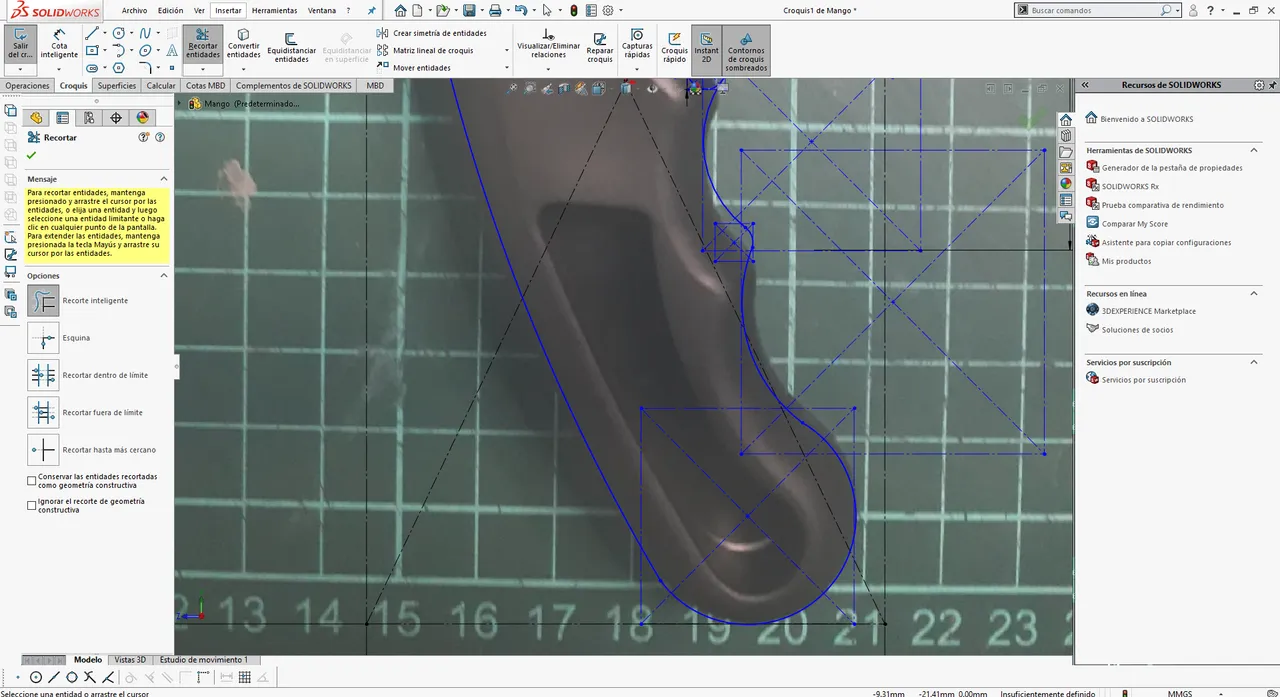Check Ignorar el recorte de geometría constructiva

(x=32, y=505)
